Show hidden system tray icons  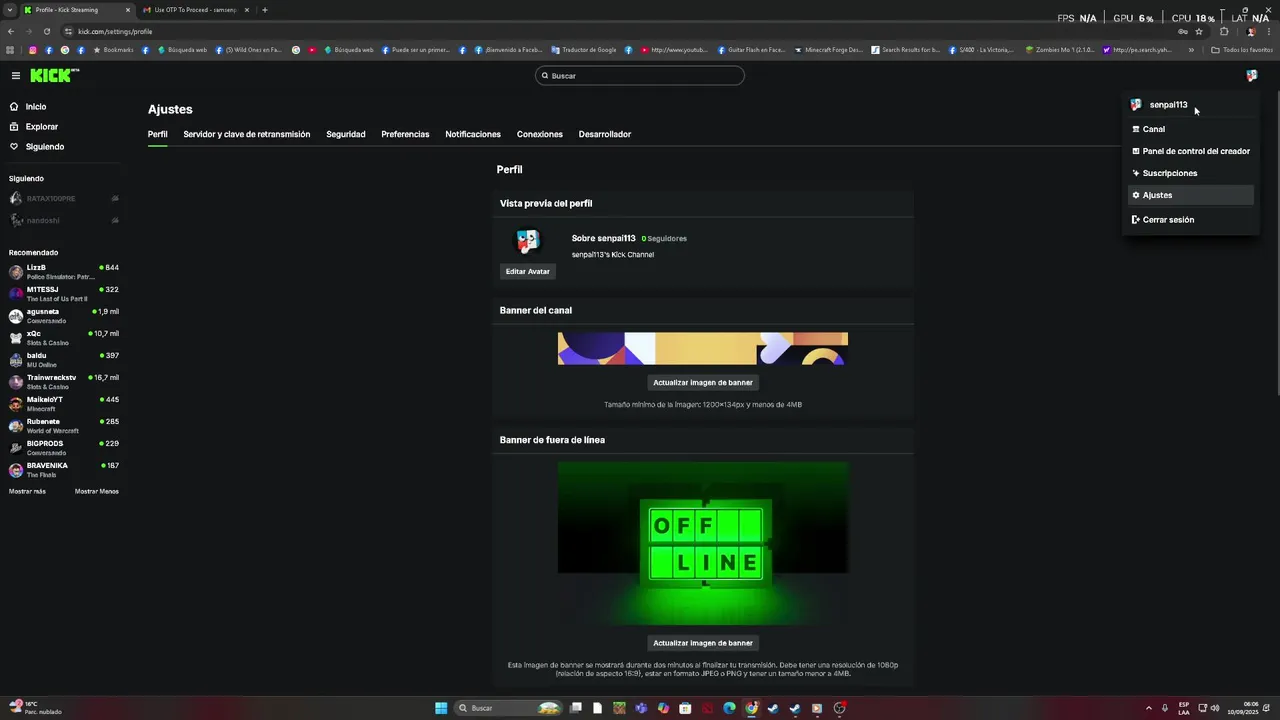click(x=1149, y=708)
